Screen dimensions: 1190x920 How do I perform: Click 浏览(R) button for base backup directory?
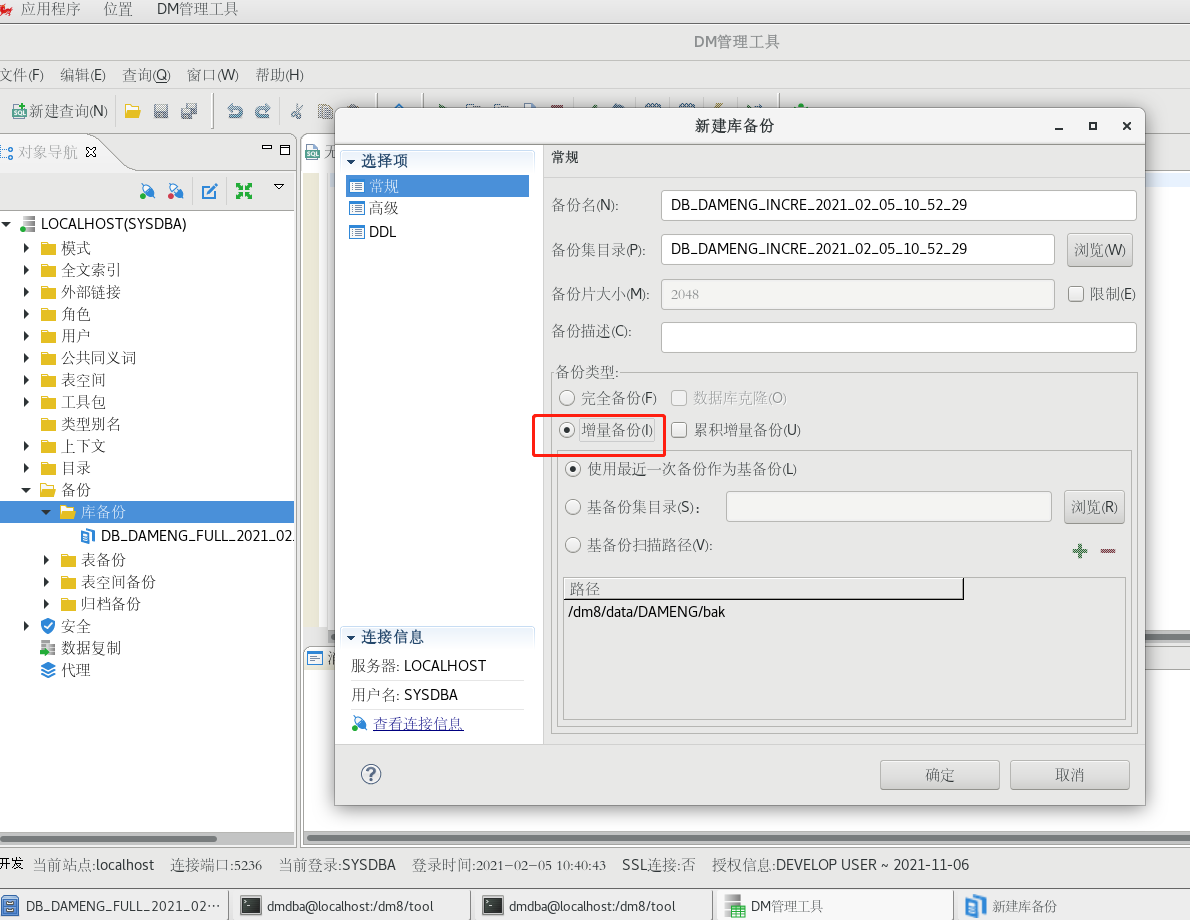(x=1094, y=507)
